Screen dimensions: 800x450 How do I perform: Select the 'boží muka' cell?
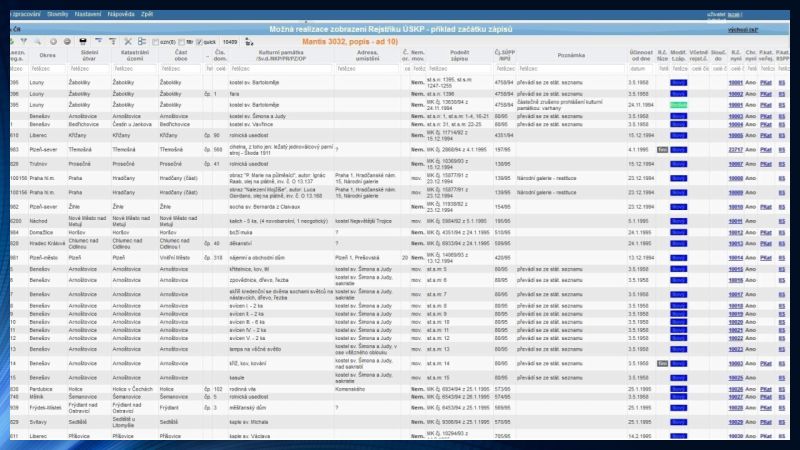coord(241,233)
